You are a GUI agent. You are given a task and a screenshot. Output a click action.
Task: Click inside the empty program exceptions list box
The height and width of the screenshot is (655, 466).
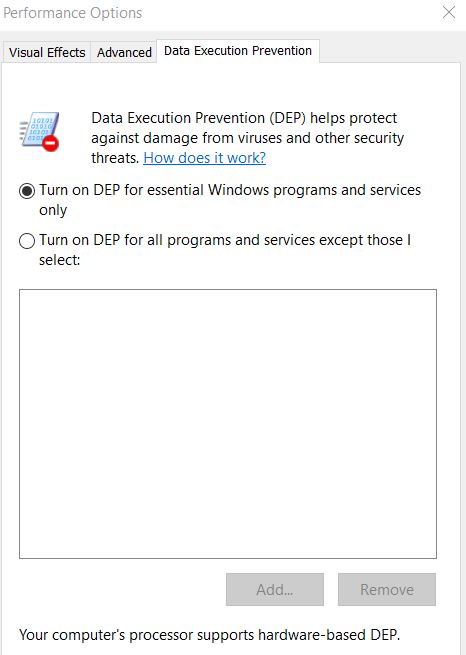(x=228, y=424)
